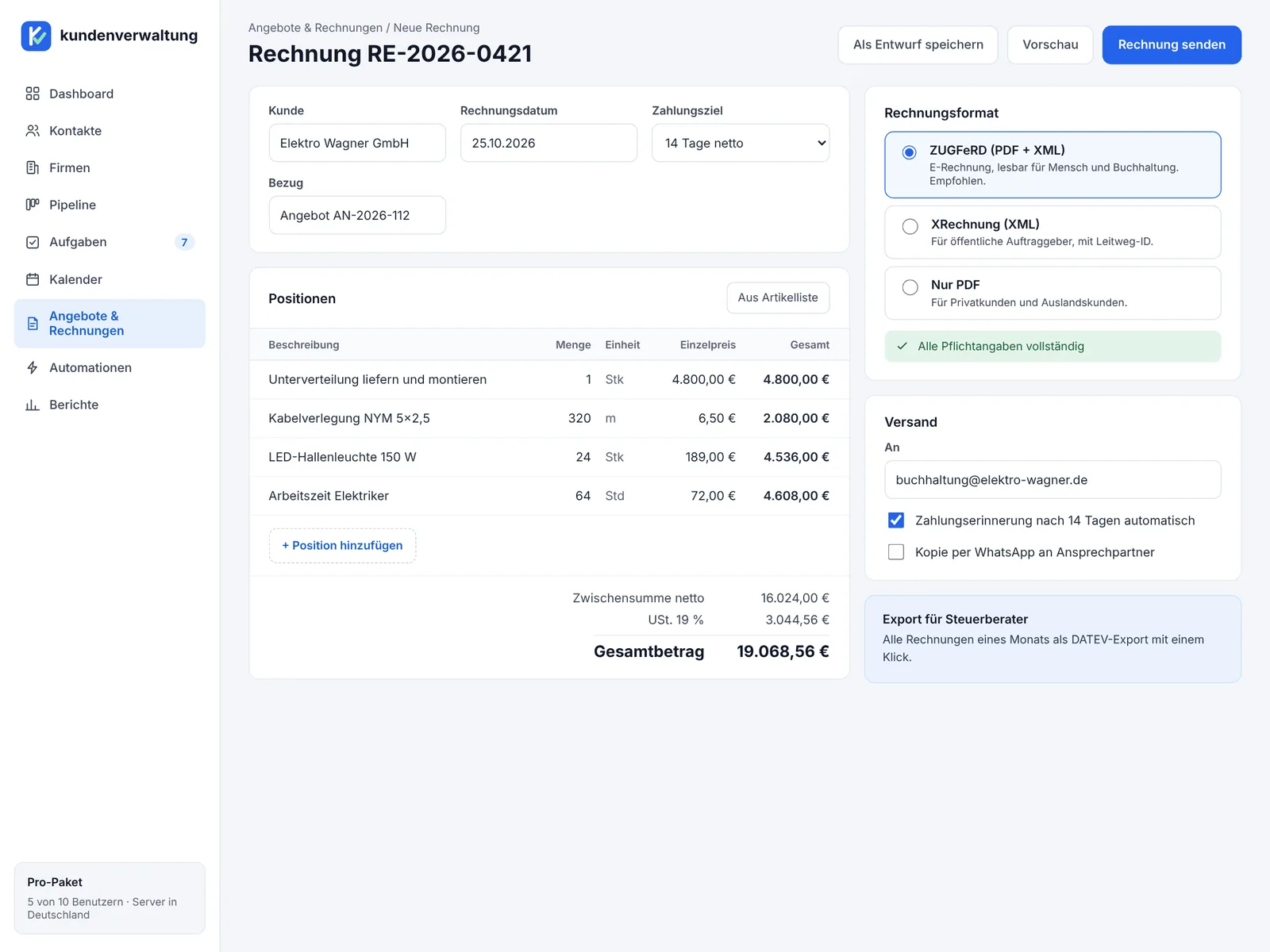The height and width of the screenshot is (952, 1270).
Task: Click the Pro-Paket plan info box
Action: pyautogui.click(x=110, y=898)
